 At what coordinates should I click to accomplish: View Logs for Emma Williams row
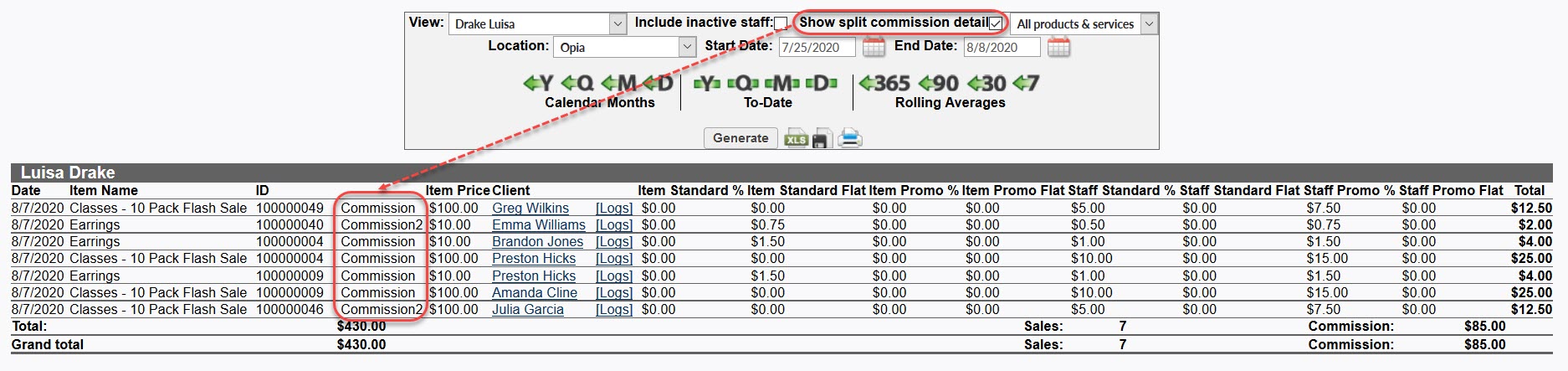[613, 225]
